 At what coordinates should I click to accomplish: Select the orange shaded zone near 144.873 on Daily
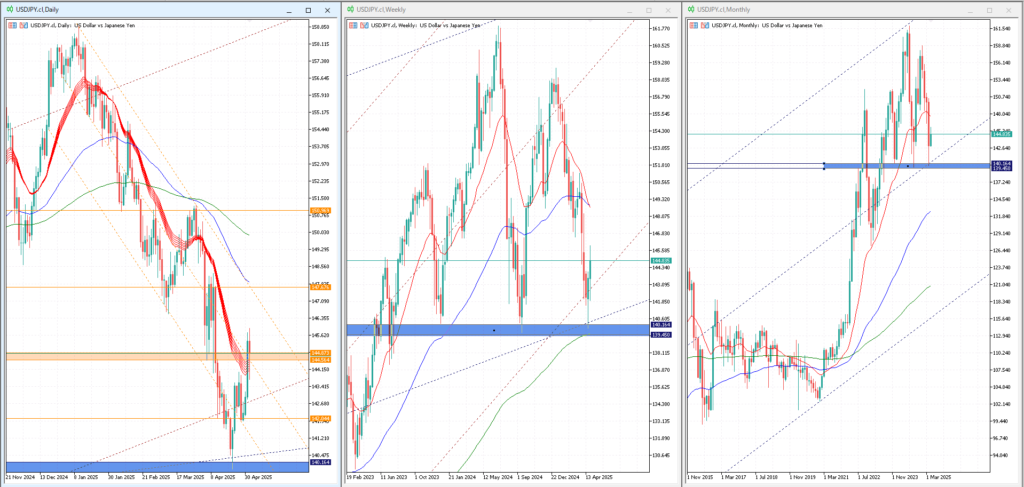point(157,356)
